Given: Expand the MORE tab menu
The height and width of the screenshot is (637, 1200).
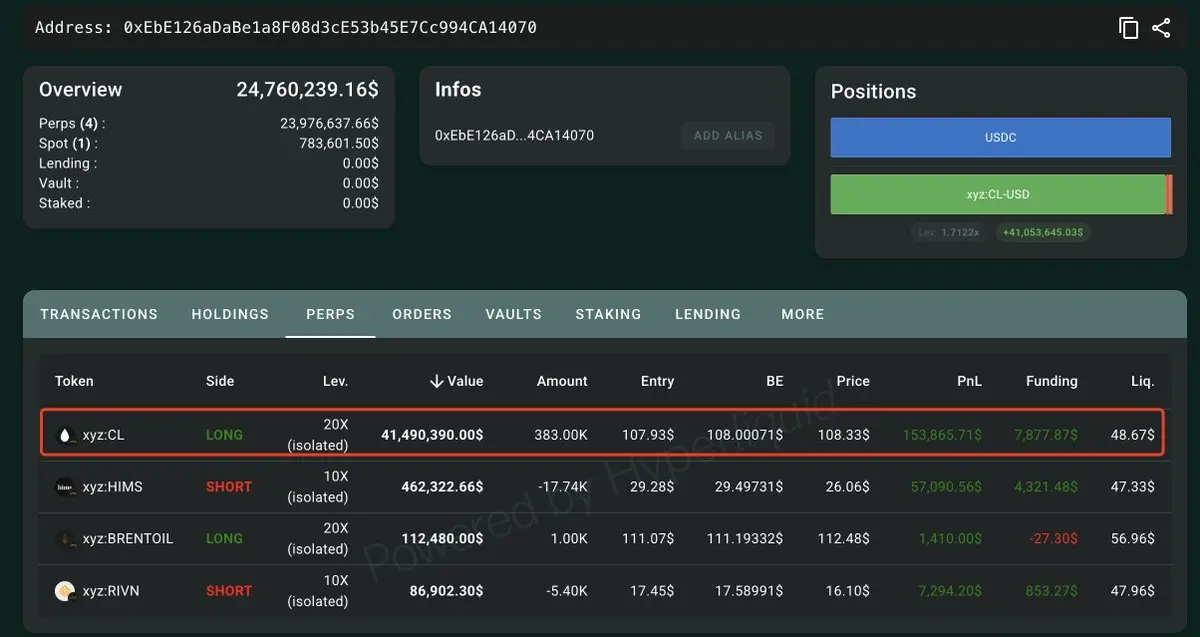Looking at the screenshot, I should (803, 314).
